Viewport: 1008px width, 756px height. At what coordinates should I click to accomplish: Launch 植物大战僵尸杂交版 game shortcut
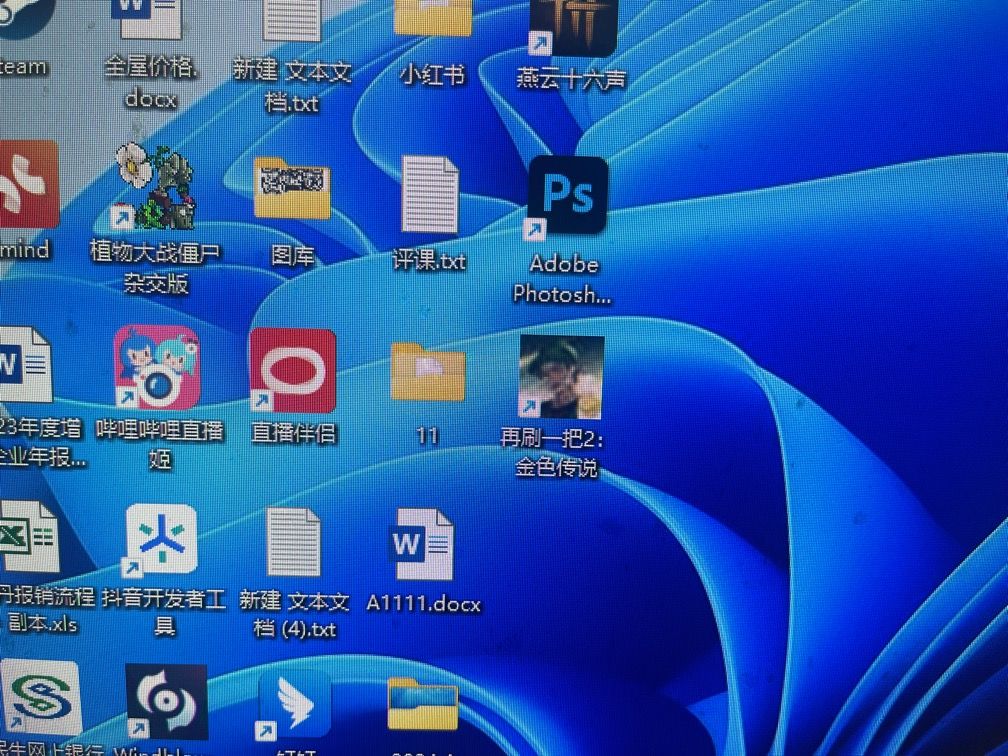[x=154, y=187]
